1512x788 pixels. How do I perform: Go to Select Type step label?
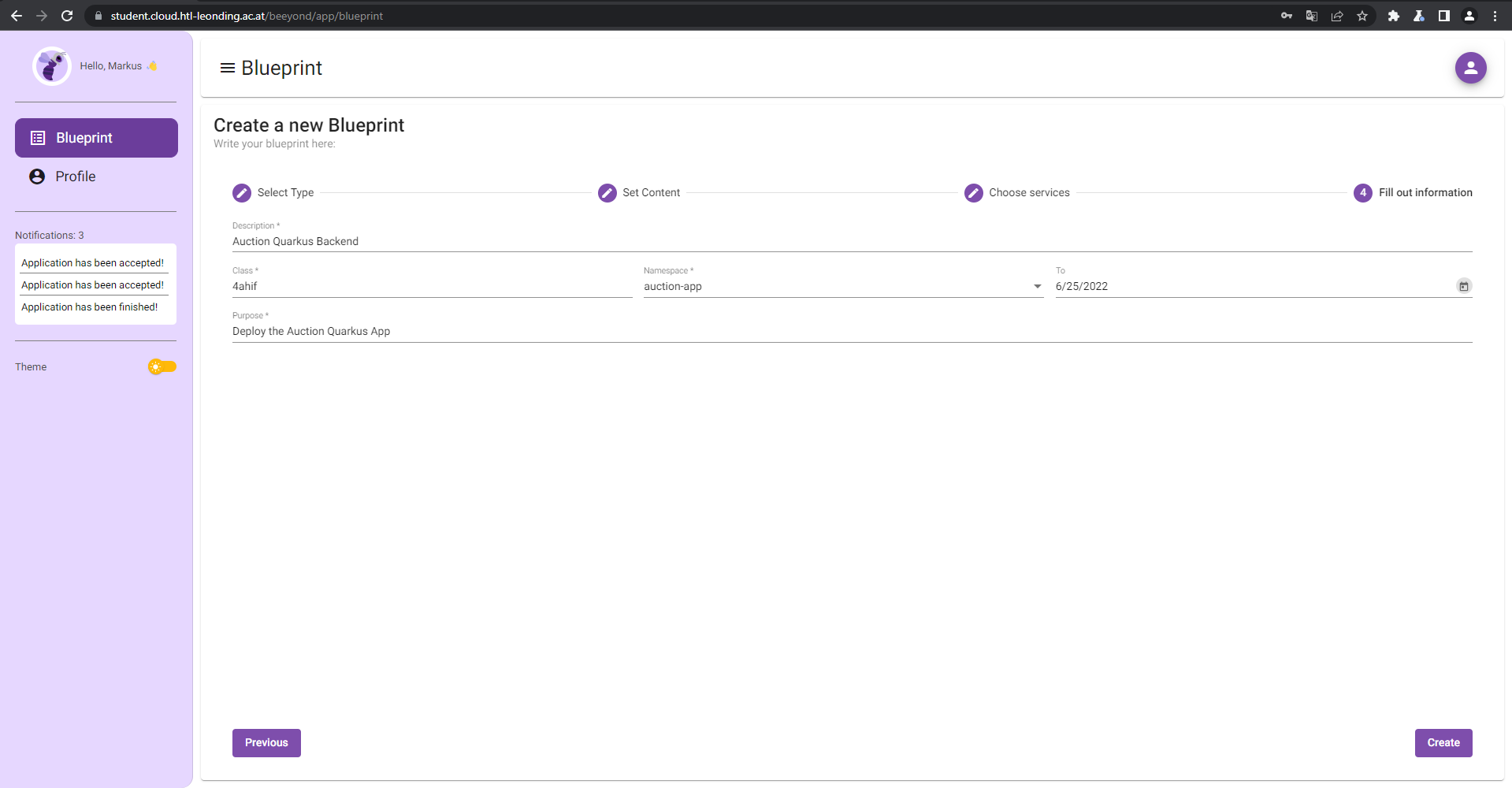[x=285, y=193]
